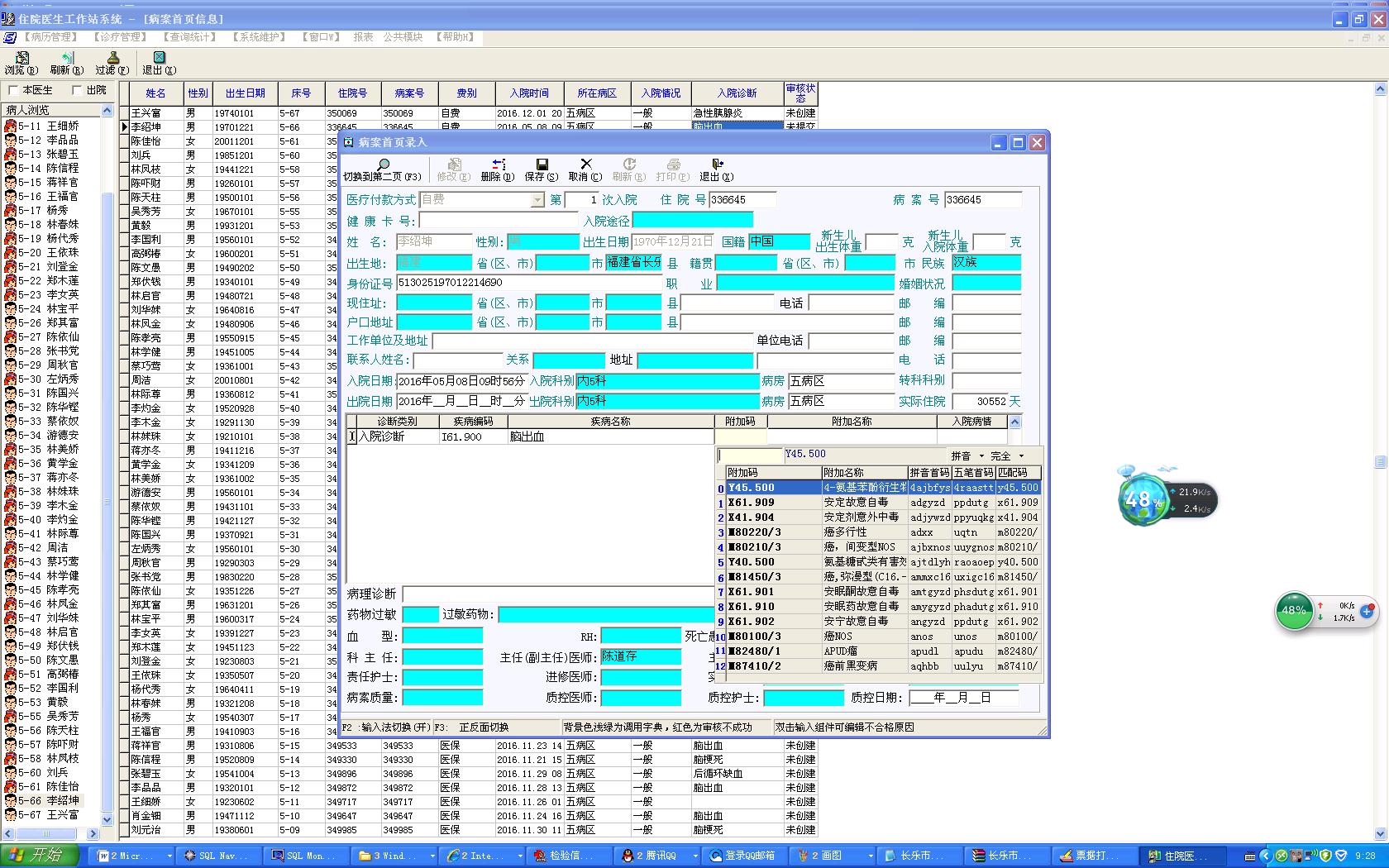
Task: Expand the 完全 match mode dropdown
Action: (1021, 456)
